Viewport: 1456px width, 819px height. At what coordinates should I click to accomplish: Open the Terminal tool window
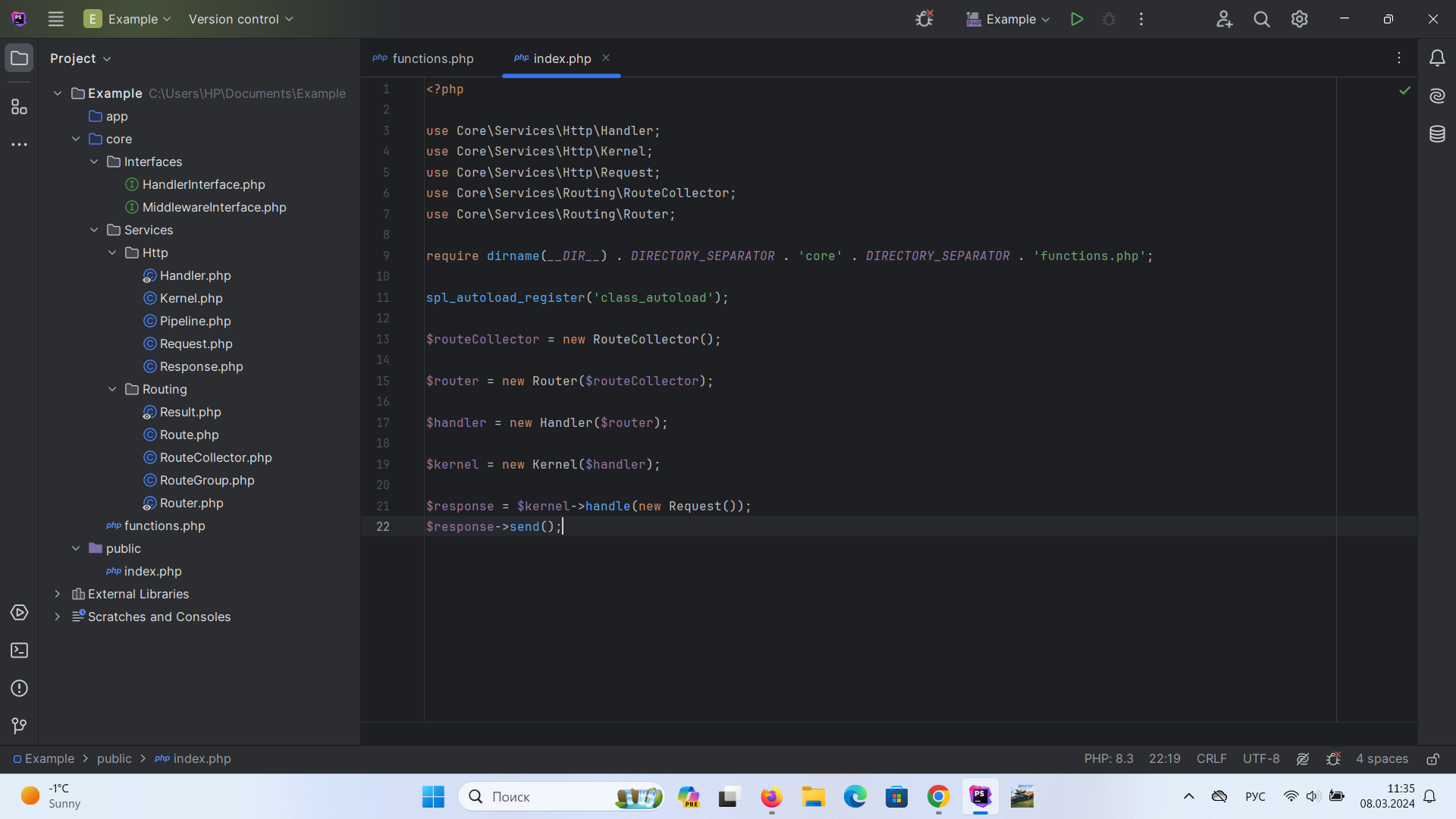pyautogui.click(x=19, y=651)
